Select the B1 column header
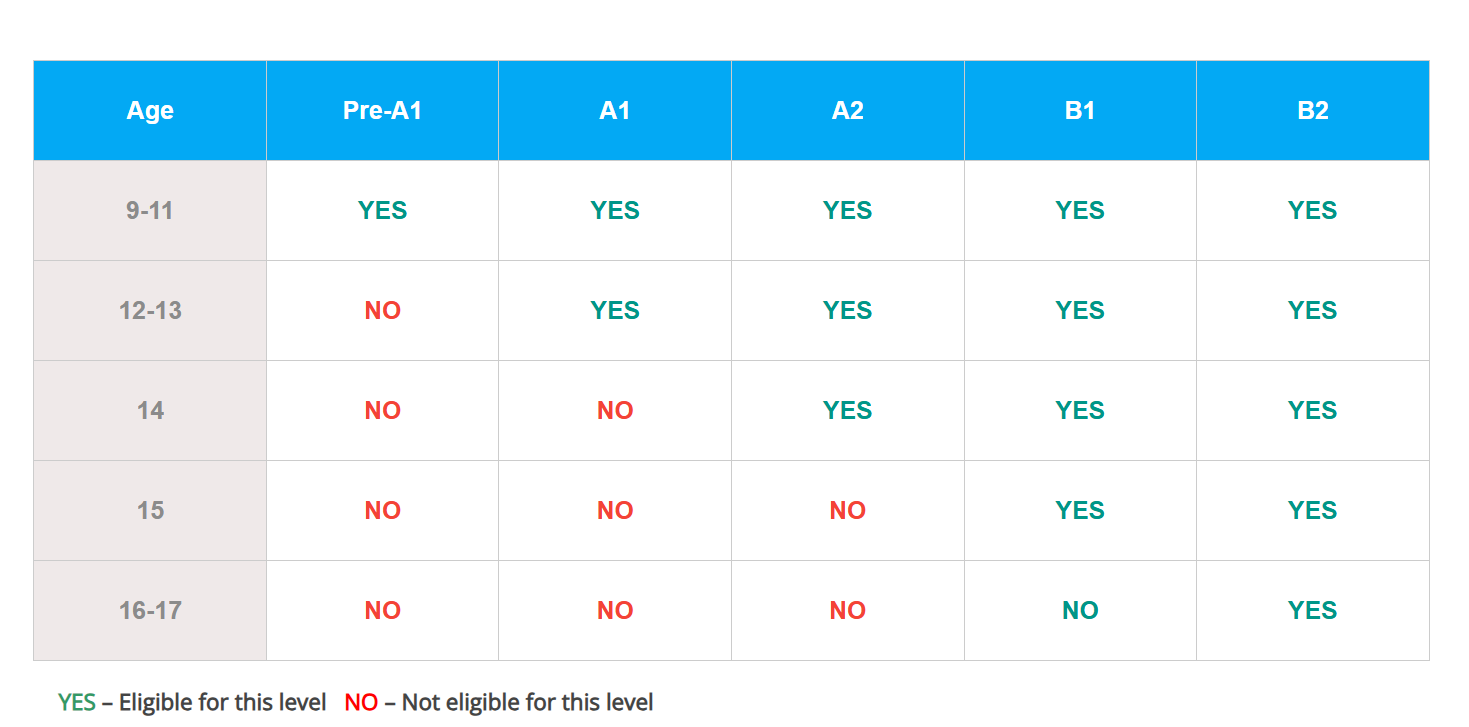 pos(1080,110)
